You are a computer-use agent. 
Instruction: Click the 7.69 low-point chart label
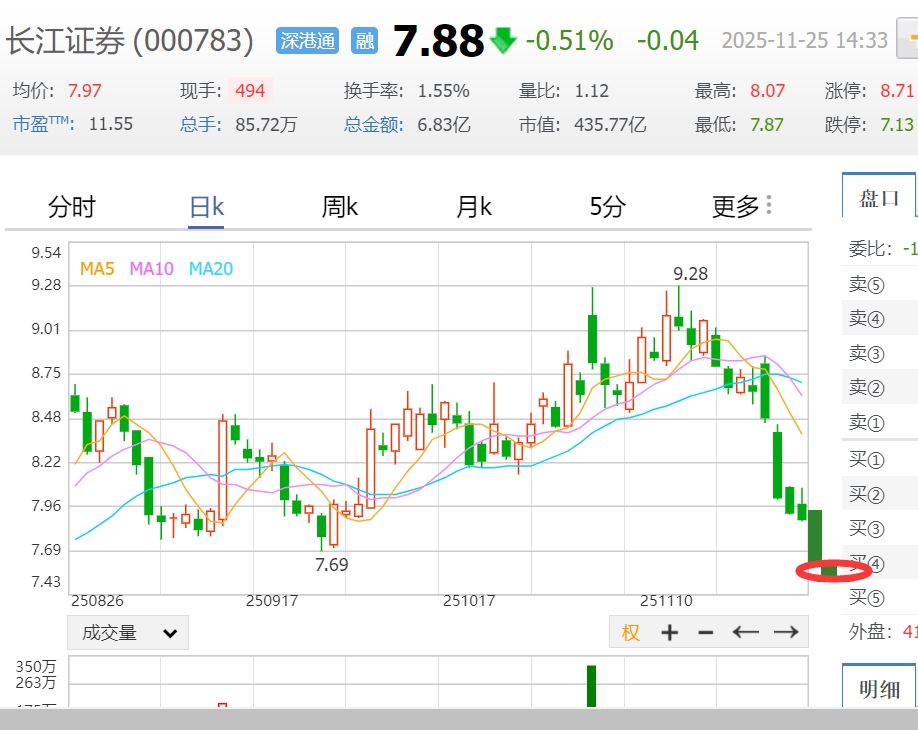point(331,564)
